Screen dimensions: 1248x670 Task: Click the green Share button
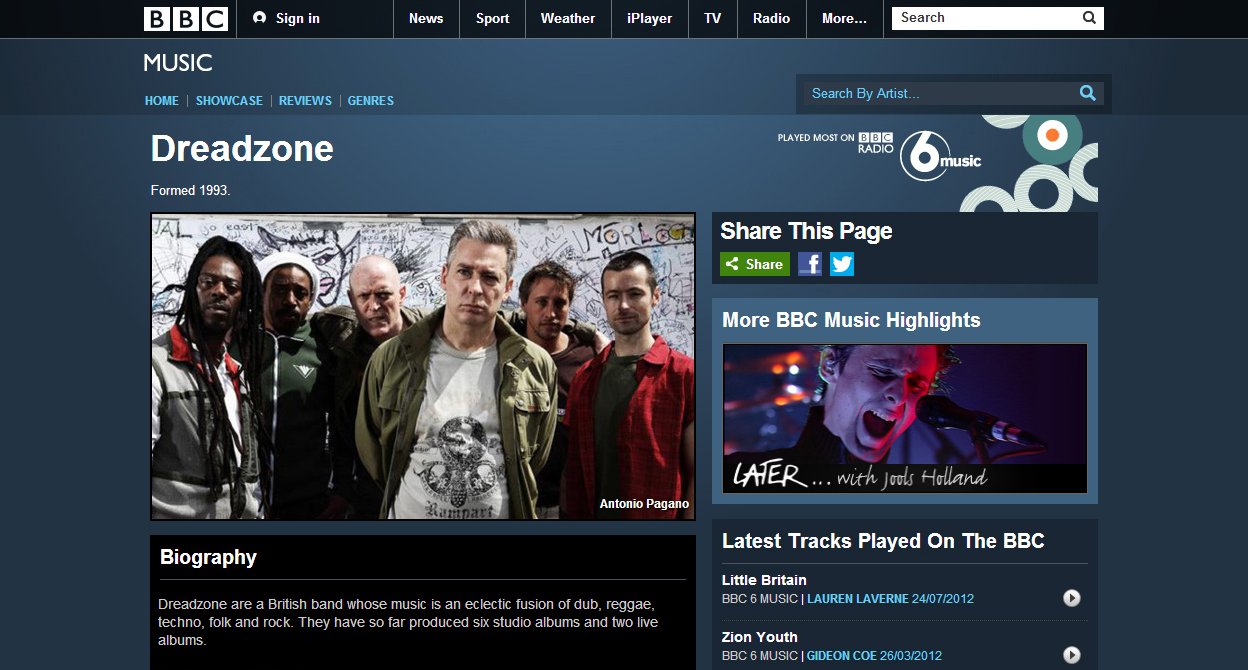click(755, 264)
